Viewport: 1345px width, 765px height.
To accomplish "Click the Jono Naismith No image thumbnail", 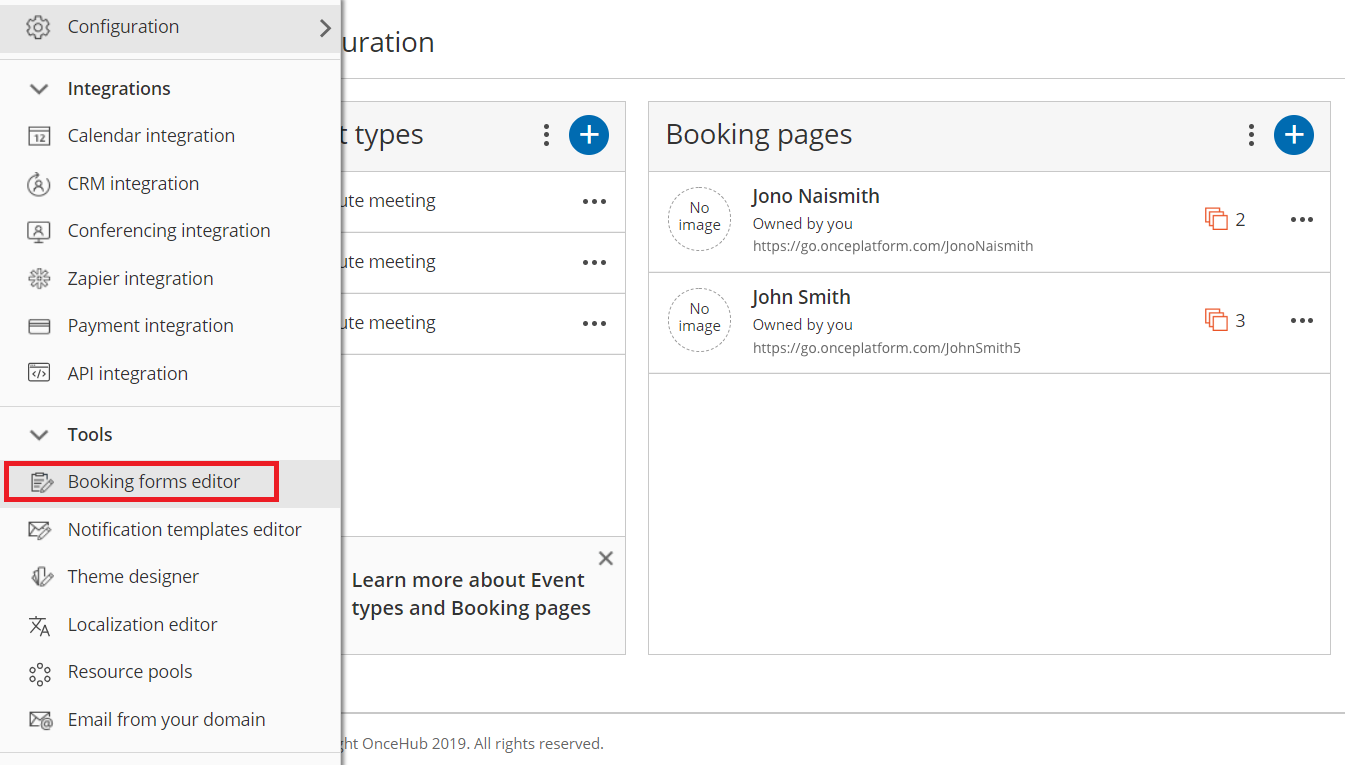I will click(699, 217).
